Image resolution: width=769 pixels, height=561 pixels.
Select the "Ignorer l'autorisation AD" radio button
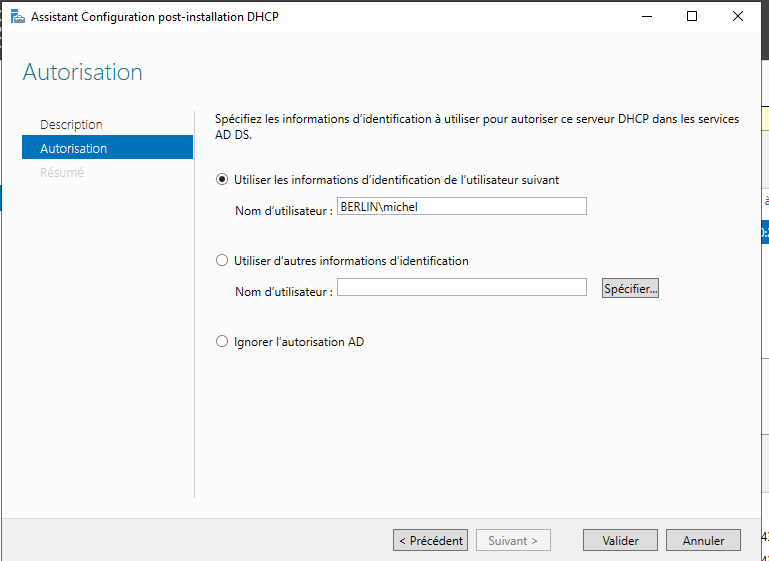point(223,342)
